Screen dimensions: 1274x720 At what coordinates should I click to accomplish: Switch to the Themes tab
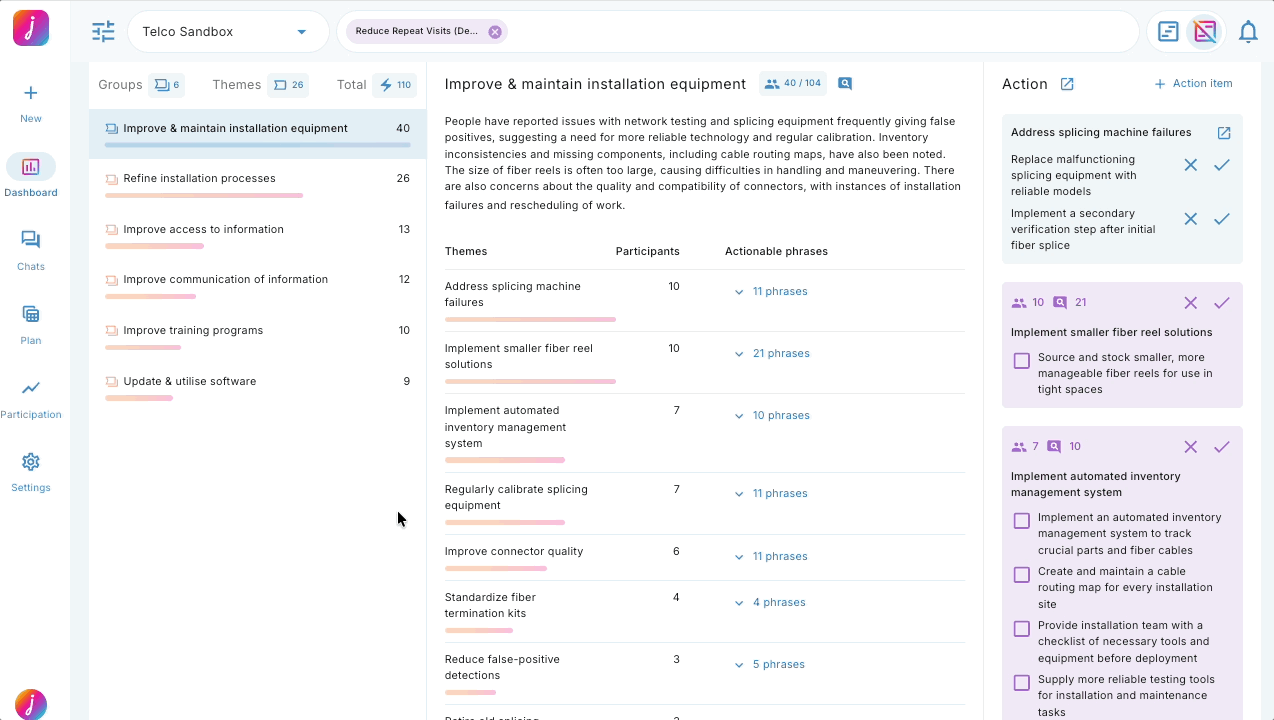pyautogui.click(x=237, y=85)
